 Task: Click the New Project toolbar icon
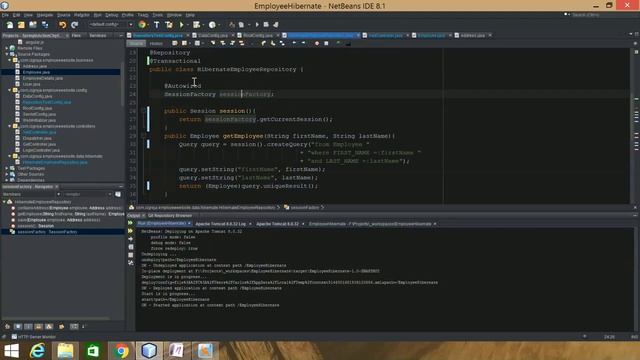click(21, 25)
